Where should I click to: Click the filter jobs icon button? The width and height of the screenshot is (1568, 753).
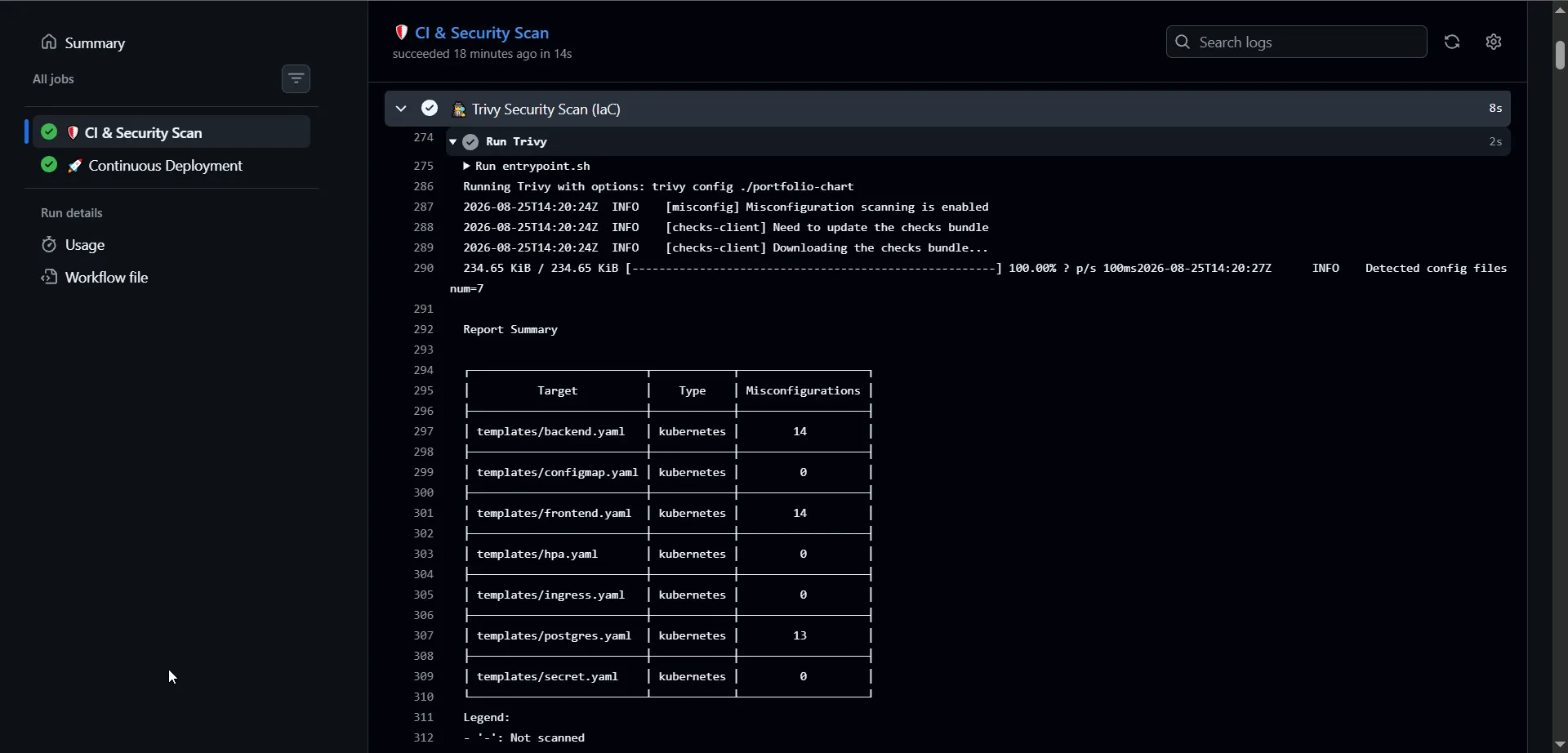(296, 79)
